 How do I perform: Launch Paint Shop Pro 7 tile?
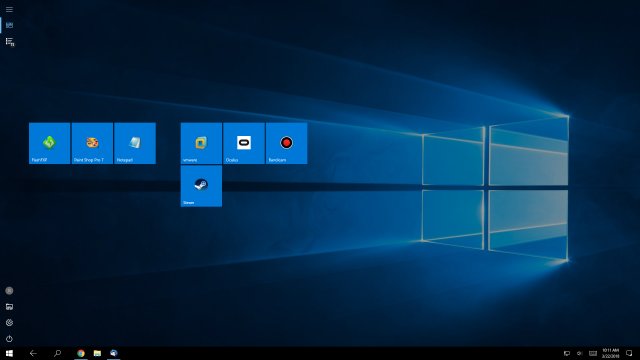[92, 143]
